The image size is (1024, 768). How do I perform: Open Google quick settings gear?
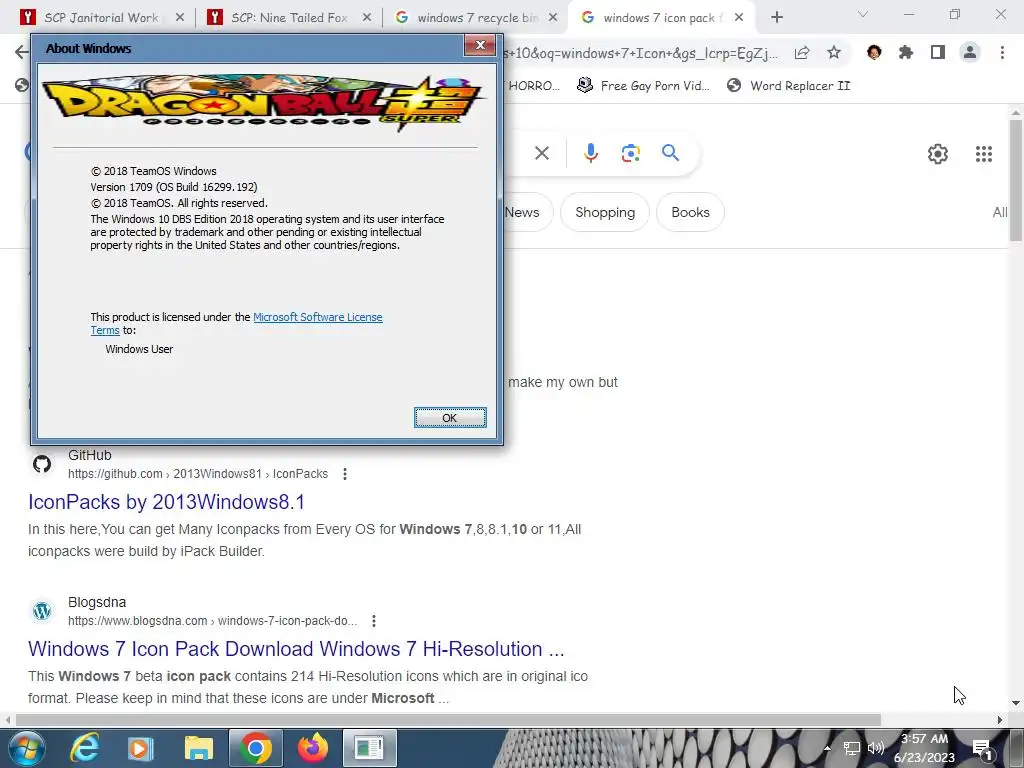click(x=938, y=154)
